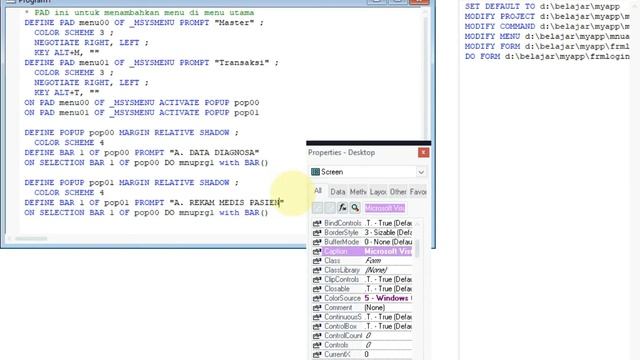Click MODIFY COMMAND line in Command window
This screenshot has width=640, height=360.
[x=547, y=27]
